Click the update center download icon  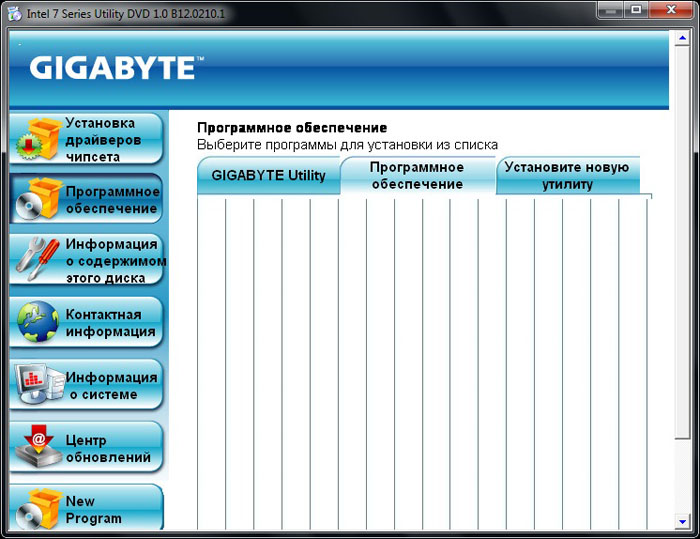(38, 446)
